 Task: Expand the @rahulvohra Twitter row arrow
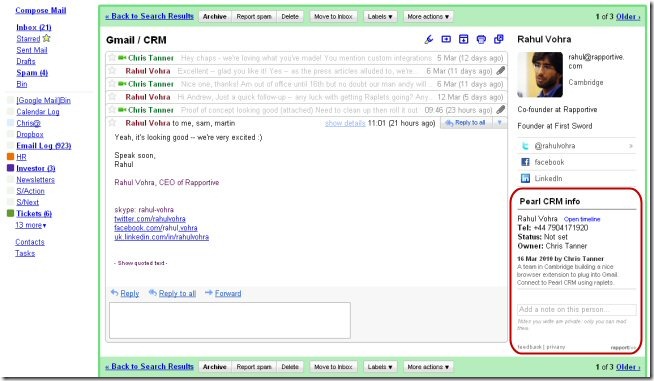click(x=631, y=146)
